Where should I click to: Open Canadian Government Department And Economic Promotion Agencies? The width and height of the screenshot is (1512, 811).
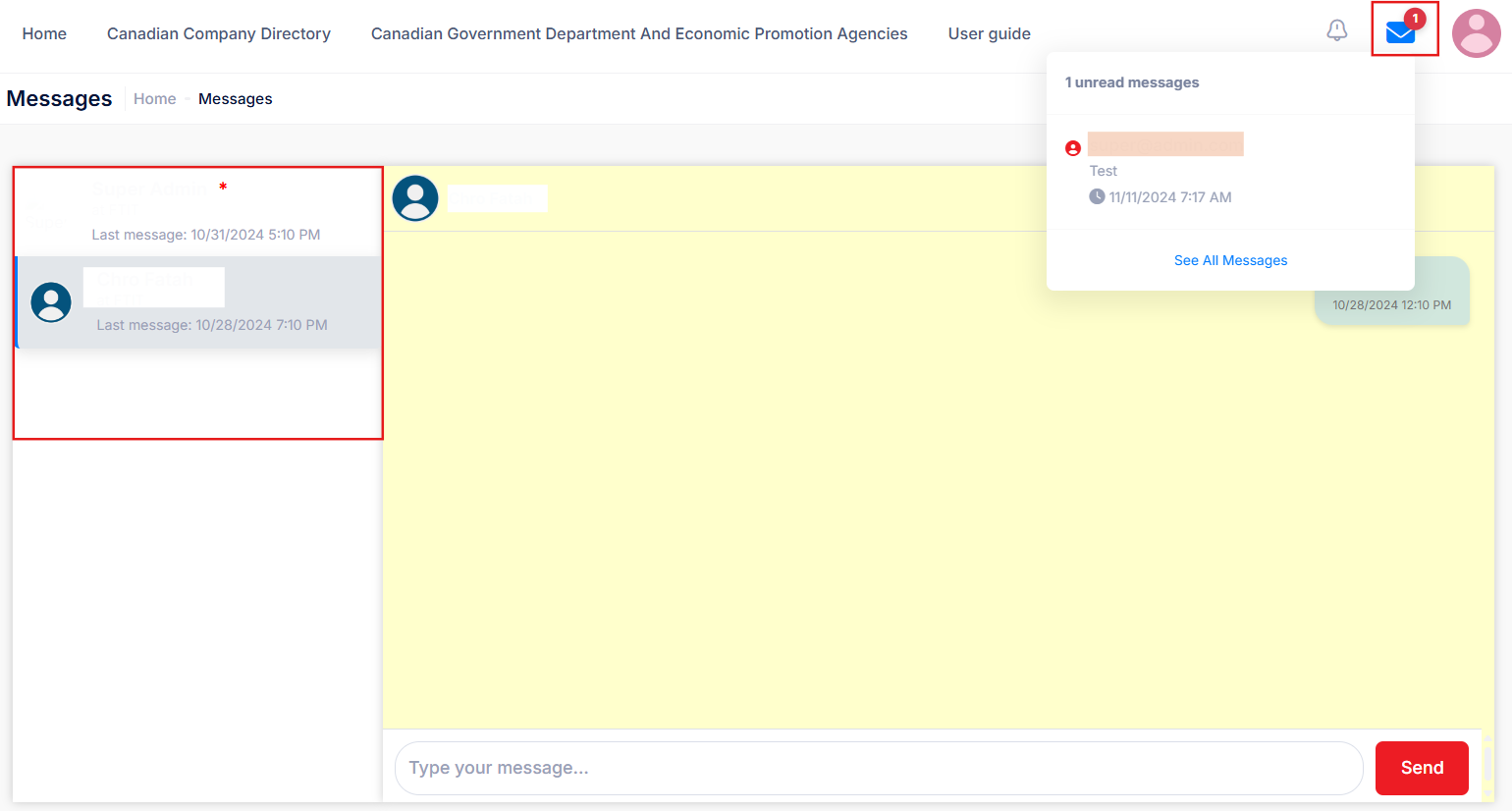639,33
